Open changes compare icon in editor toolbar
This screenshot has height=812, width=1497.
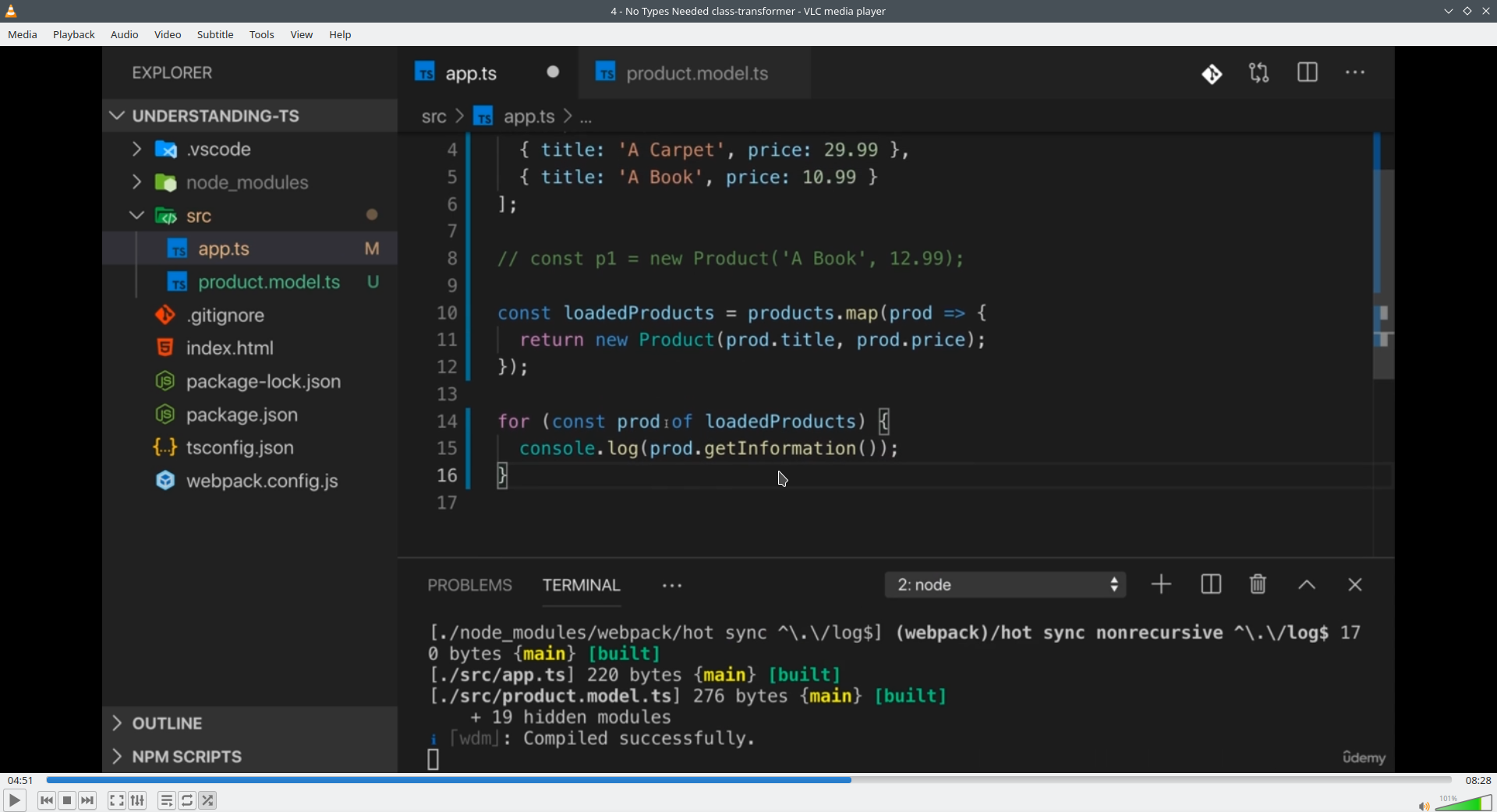pyautogui.click(x=1259, y=73)
